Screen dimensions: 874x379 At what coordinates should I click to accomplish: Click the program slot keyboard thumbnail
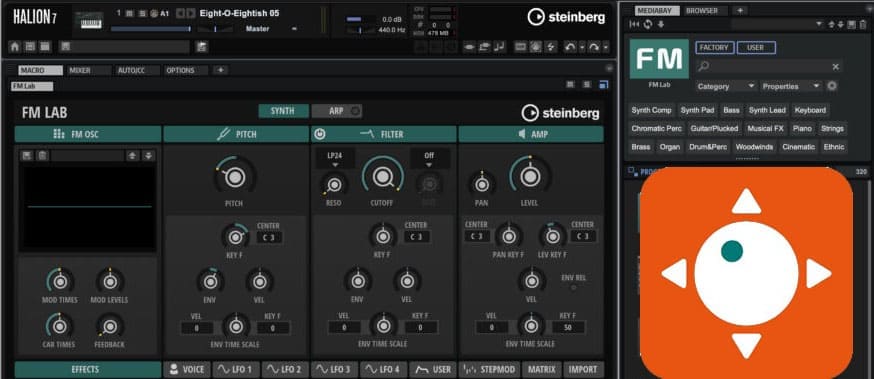click(90, 21)
